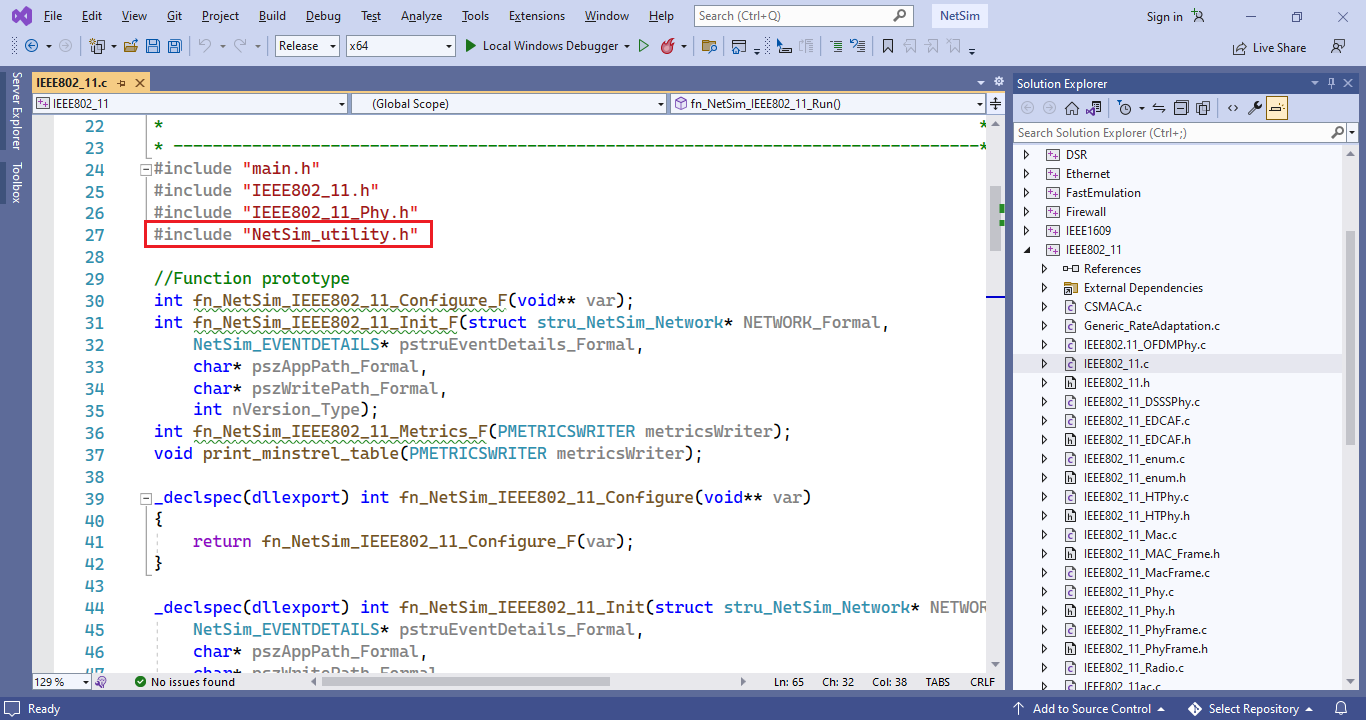This screenshot has height=720, width=1366.
Task: Click the Save All toolbar icon
Action: point(174,46)
